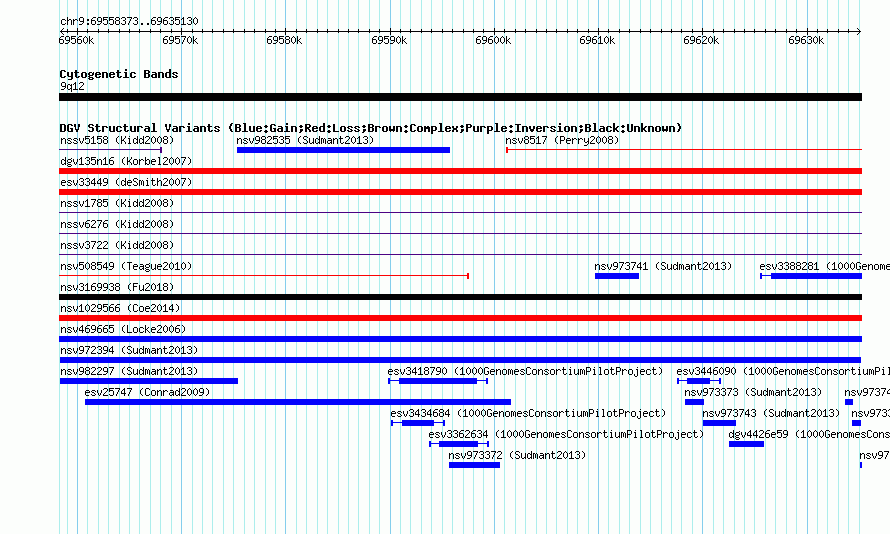Click the DGV Structural Variants track title
The width and height of the screenshot is (890, 534).
click(371, 128)
